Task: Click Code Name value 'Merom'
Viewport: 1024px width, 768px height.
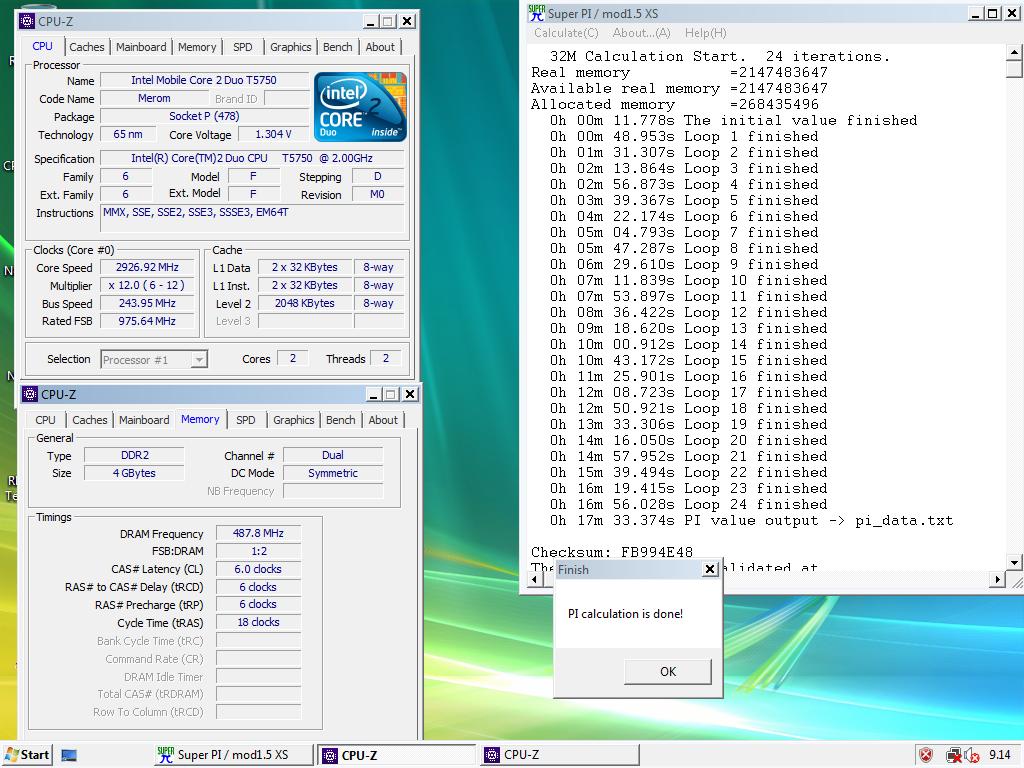Action: point(154,99)
